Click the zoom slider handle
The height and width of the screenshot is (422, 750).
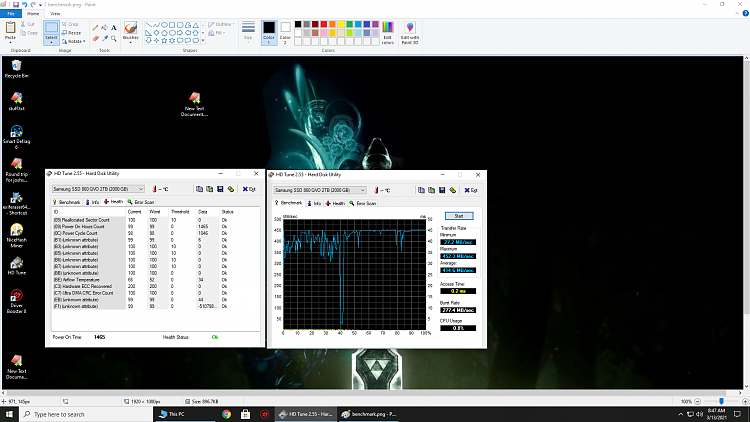[x=721, y=401]
